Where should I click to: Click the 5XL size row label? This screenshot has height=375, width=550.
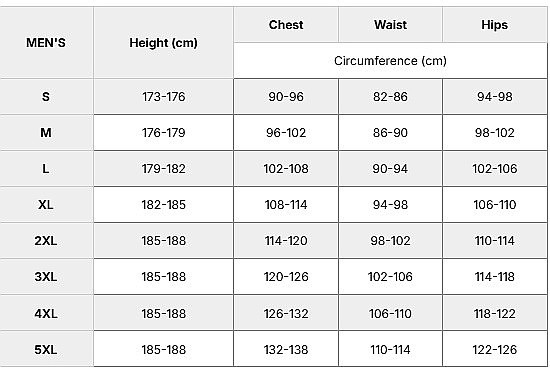click(46, 349)
